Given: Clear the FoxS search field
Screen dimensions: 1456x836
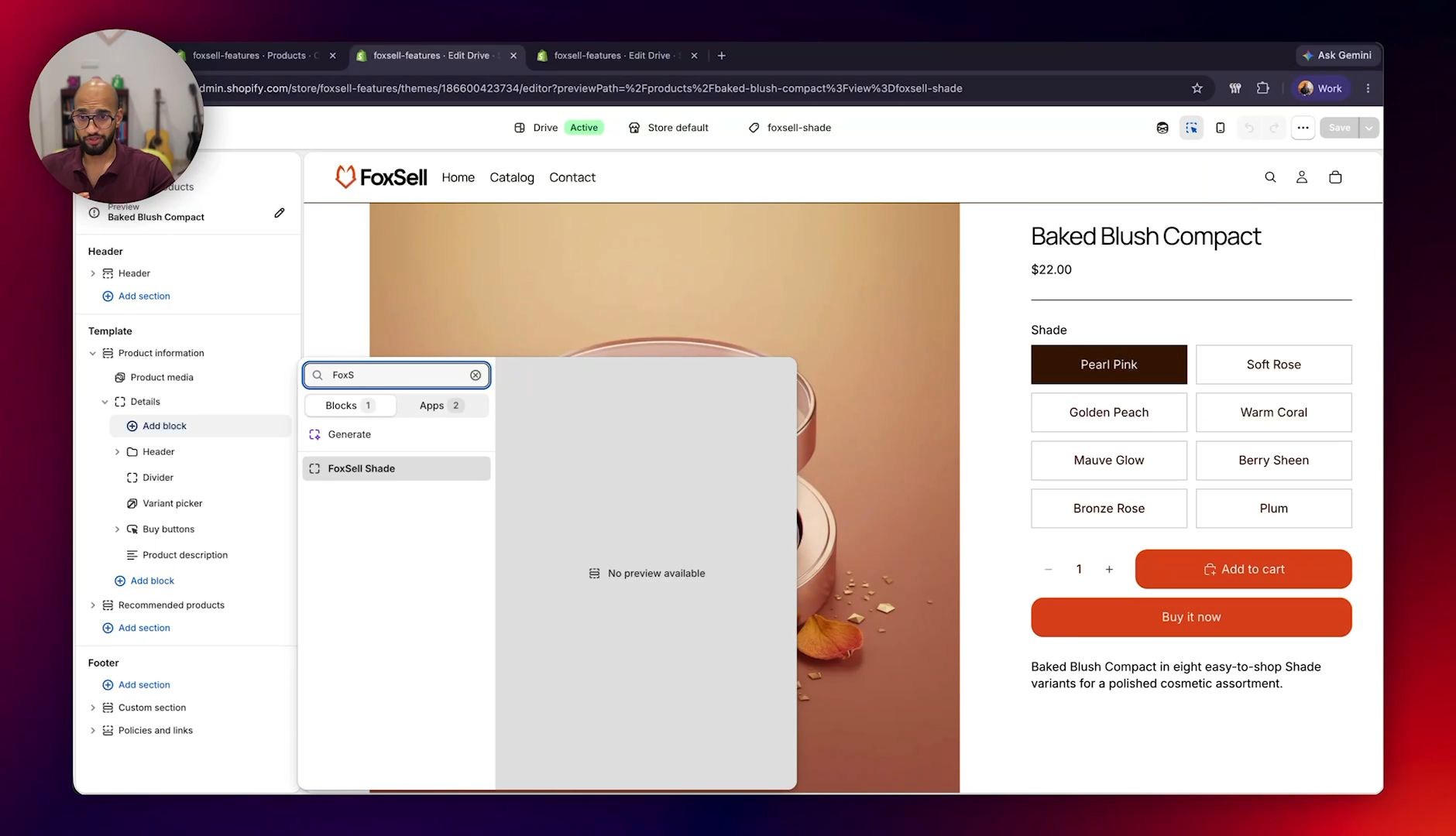Looking at the screenshot, I should point(476,375).
